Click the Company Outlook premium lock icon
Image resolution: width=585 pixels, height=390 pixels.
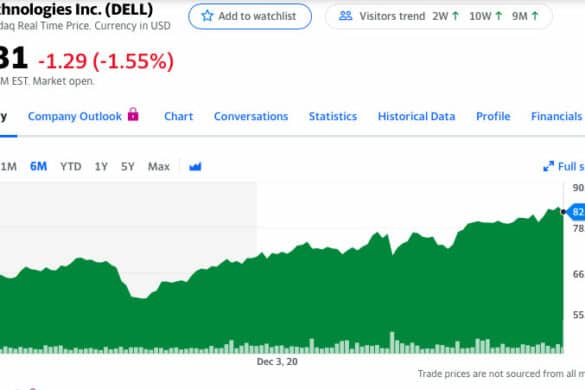pyautogui.click(x=133, y=114)
